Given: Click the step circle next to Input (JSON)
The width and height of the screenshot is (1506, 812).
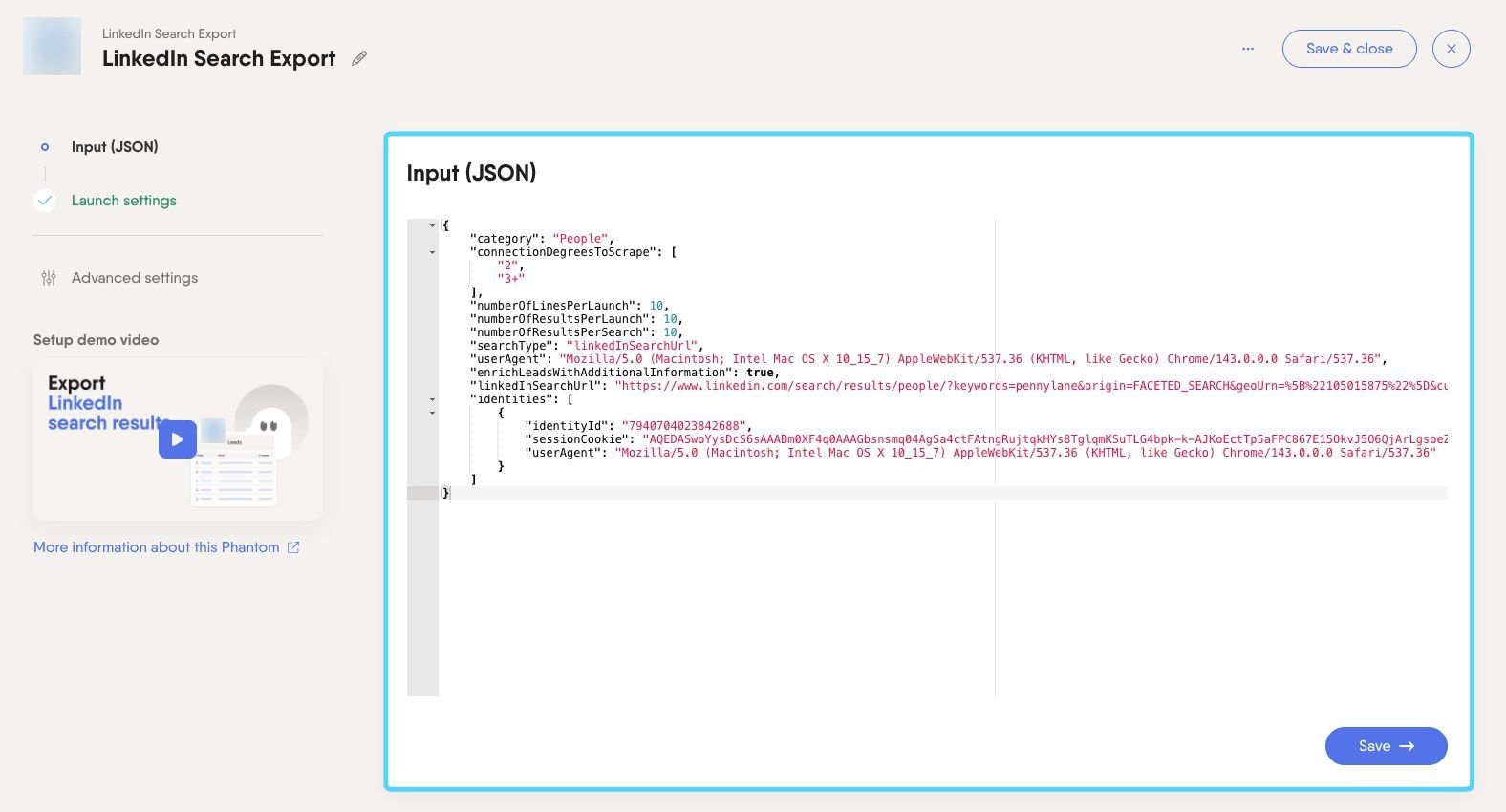Looking at the screenshot, I should click(x=45, y=147).
